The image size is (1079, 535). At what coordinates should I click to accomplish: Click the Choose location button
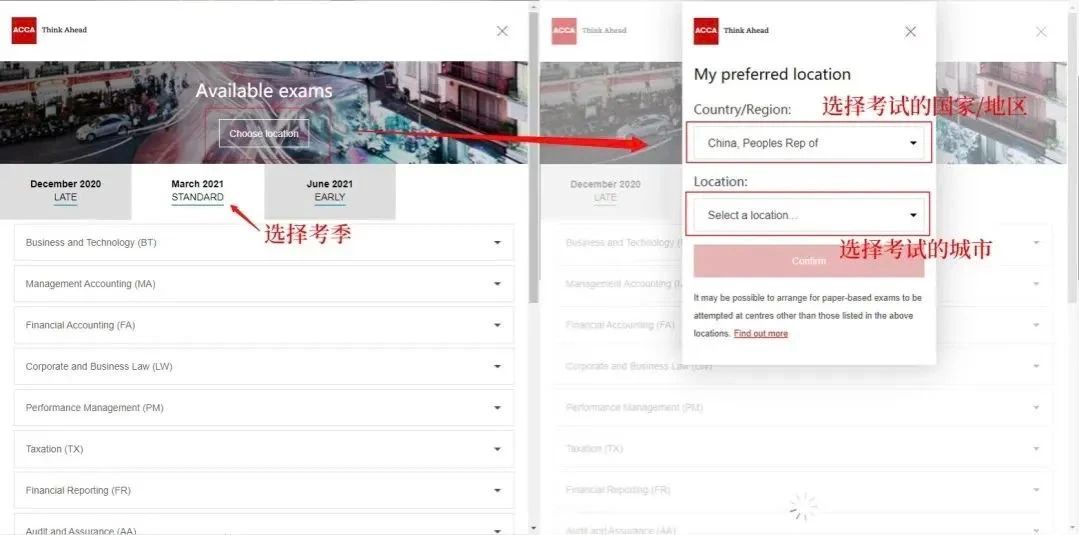264,134
